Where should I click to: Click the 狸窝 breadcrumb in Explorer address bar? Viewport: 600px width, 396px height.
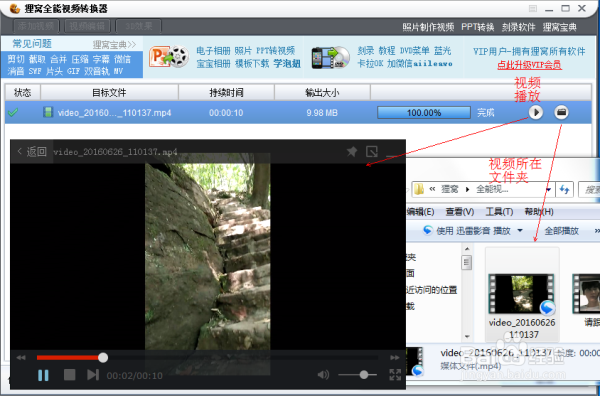449,189
